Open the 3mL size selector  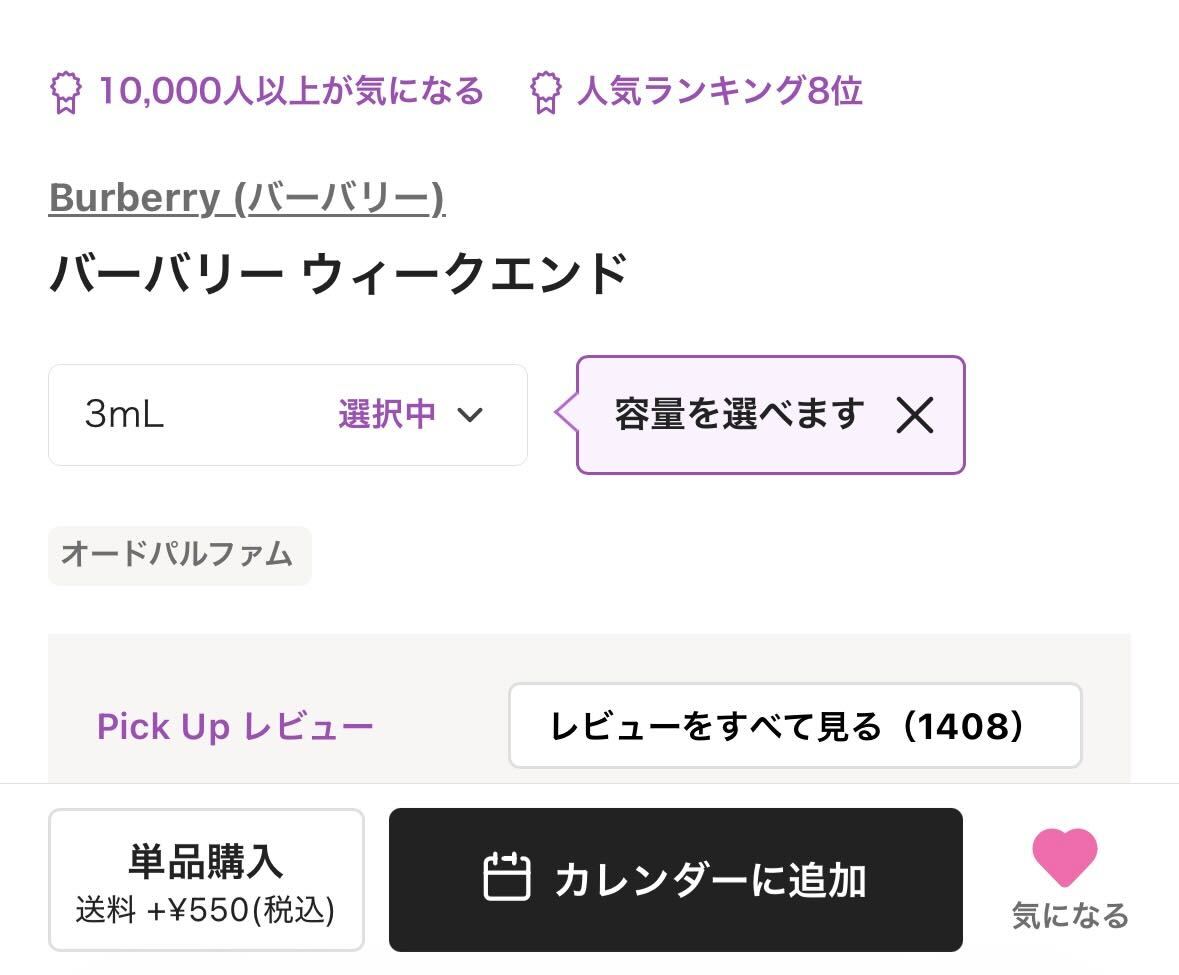pos(125,414)
